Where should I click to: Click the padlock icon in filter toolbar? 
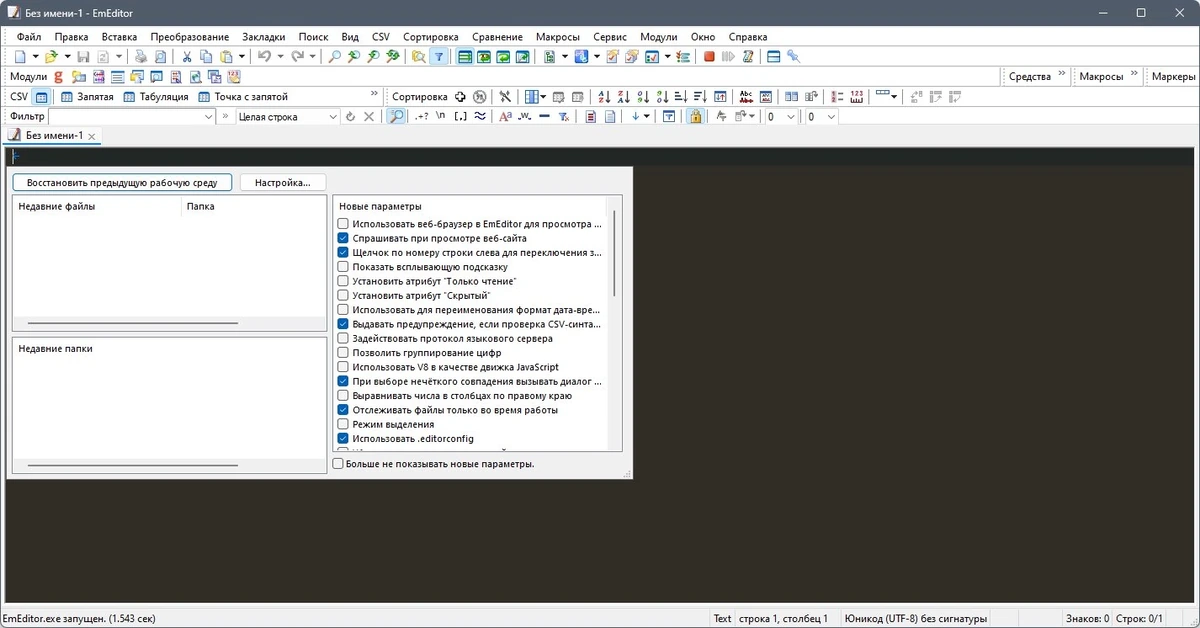pos(695,117)
